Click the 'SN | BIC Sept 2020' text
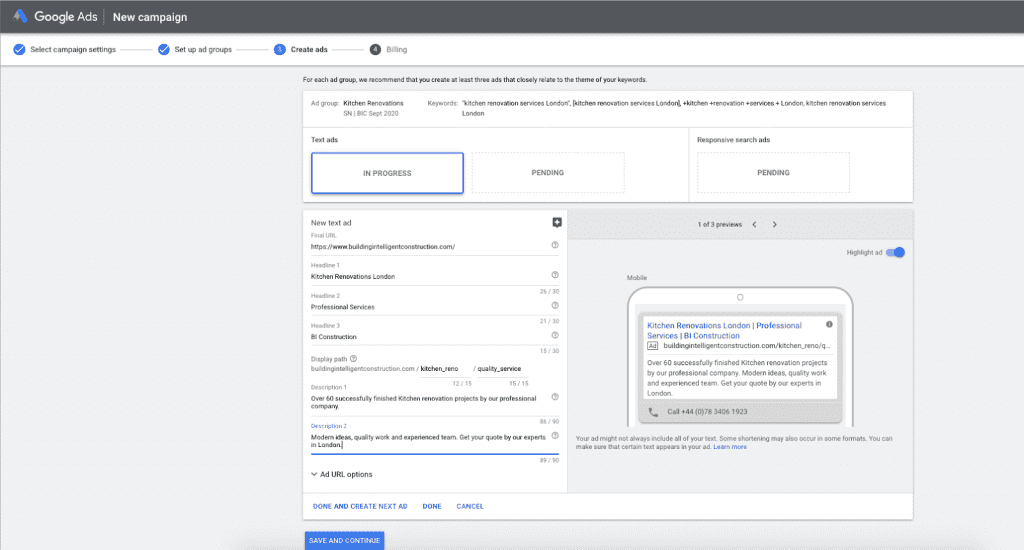This screenshot has height=550, width=1024. 370,114
